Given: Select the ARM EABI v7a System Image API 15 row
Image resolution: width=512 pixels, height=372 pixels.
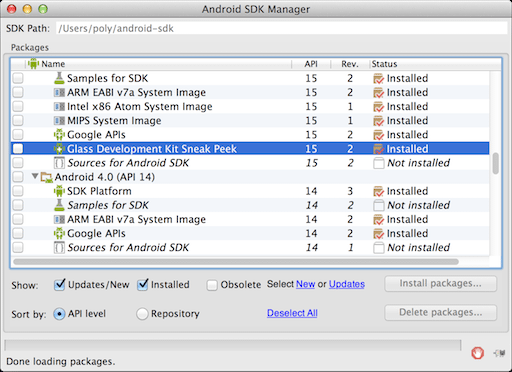Looking at the screenshot, I should tap(250, 92).
